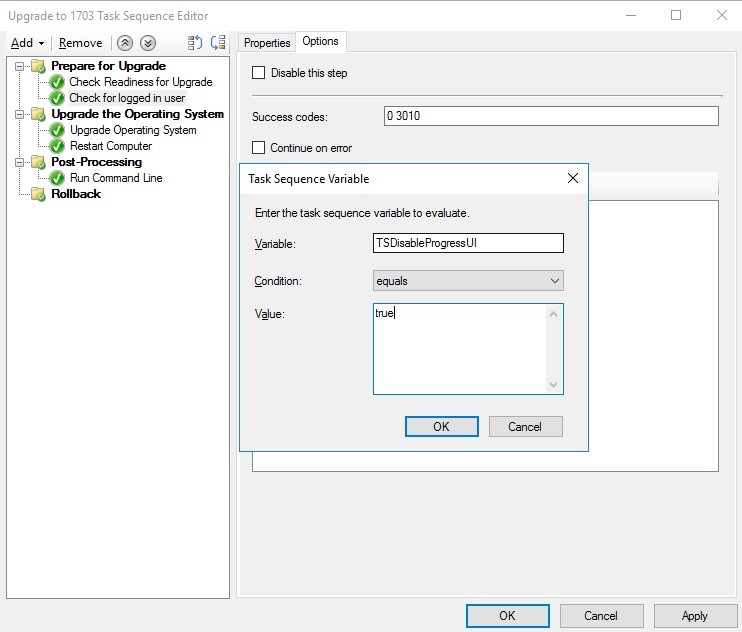Close the Task Sequence Variable dialog
This screenshot has height=632, width=742.
coord(573,179)
